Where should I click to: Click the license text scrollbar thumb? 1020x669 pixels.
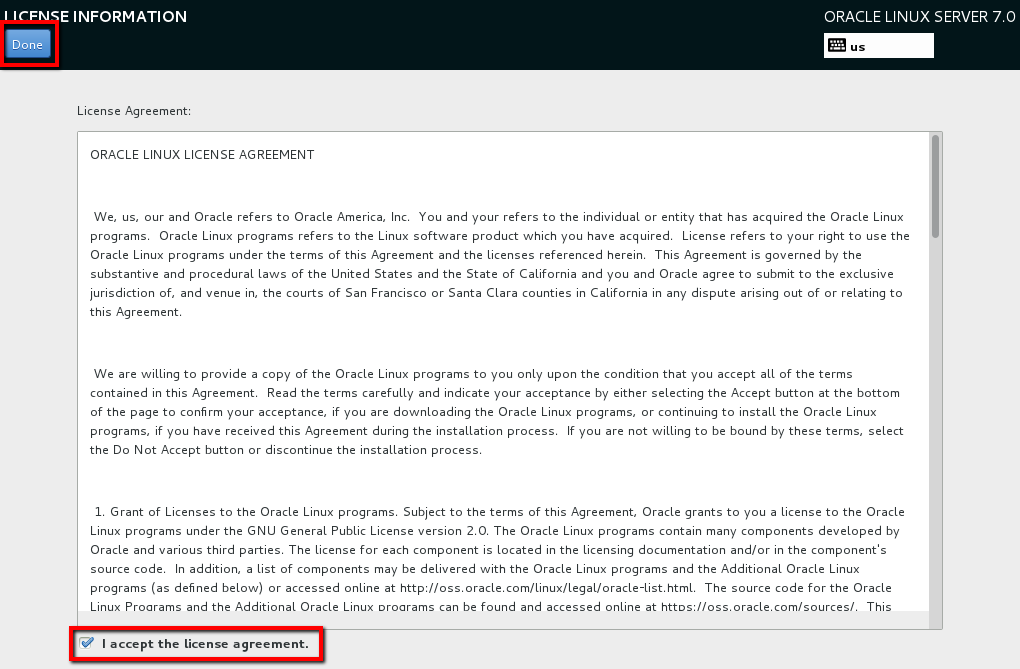pos(935,187)
